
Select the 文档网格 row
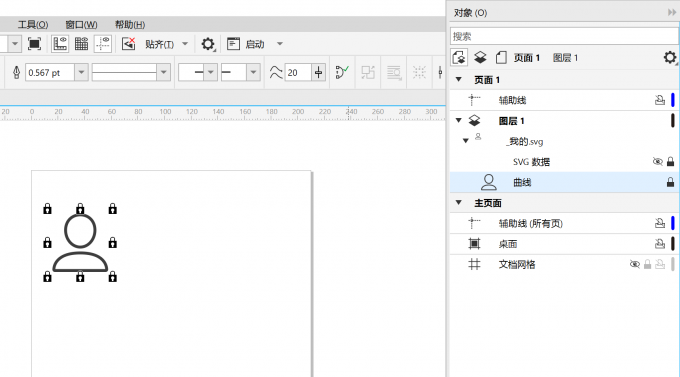point(564,264)
